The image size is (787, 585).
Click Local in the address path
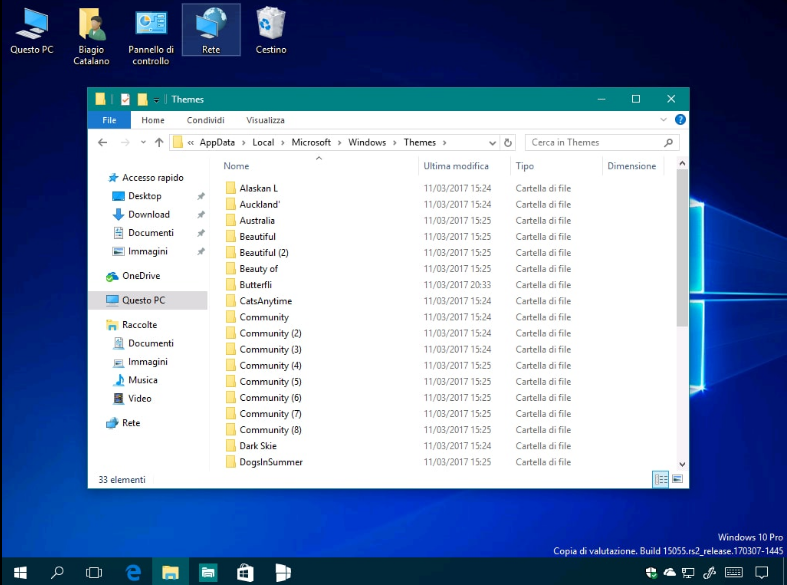263,142
